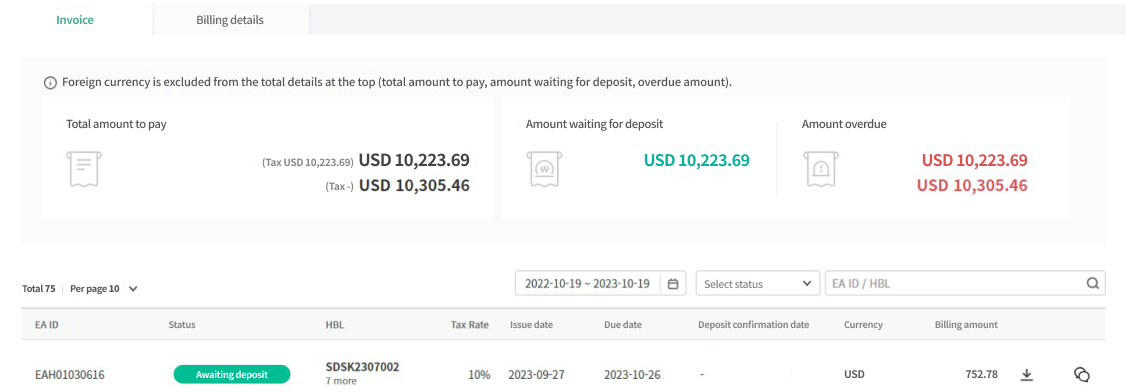
Task: Focus the EA ID / HBL search field
Action: point(956,284)
